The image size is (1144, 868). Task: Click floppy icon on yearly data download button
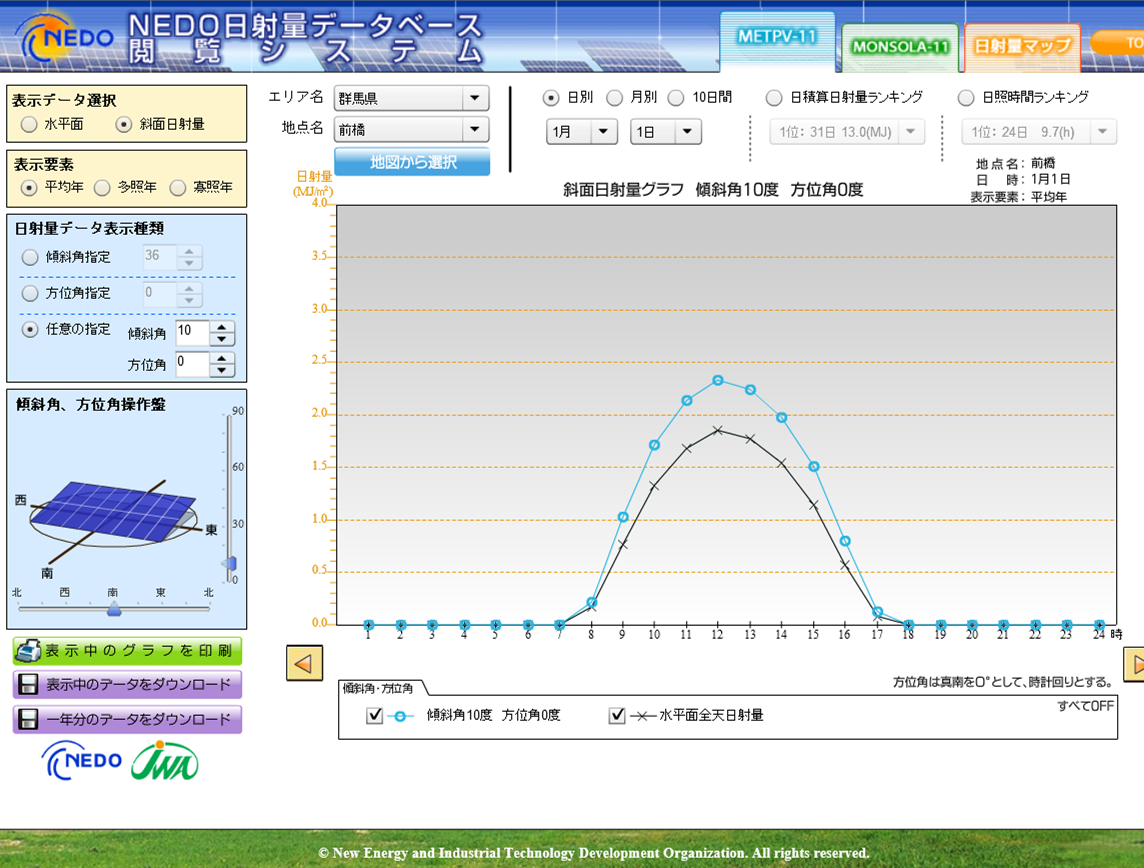[28, 719]
